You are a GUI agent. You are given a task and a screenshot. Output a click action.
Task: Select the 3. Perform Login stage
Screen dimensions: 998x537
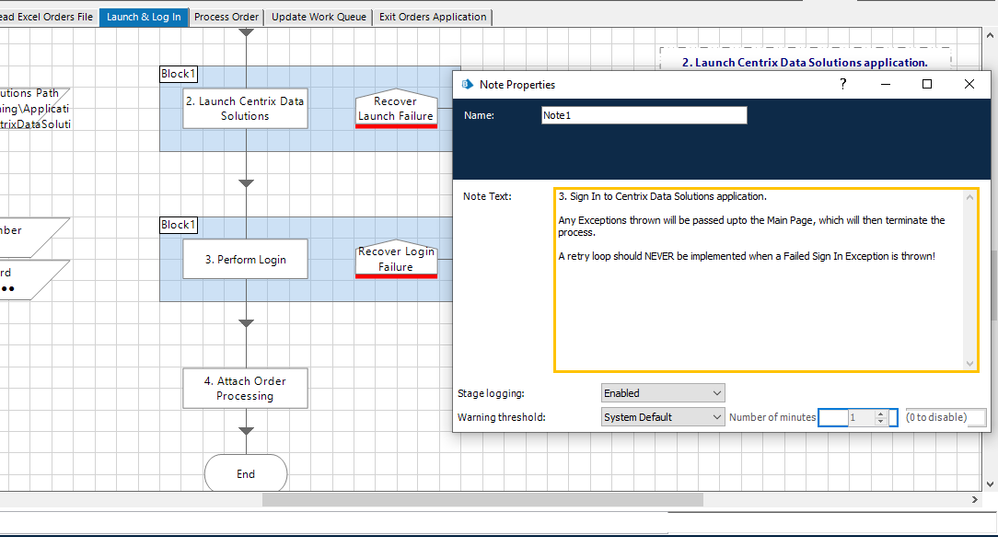click(246, 259)
